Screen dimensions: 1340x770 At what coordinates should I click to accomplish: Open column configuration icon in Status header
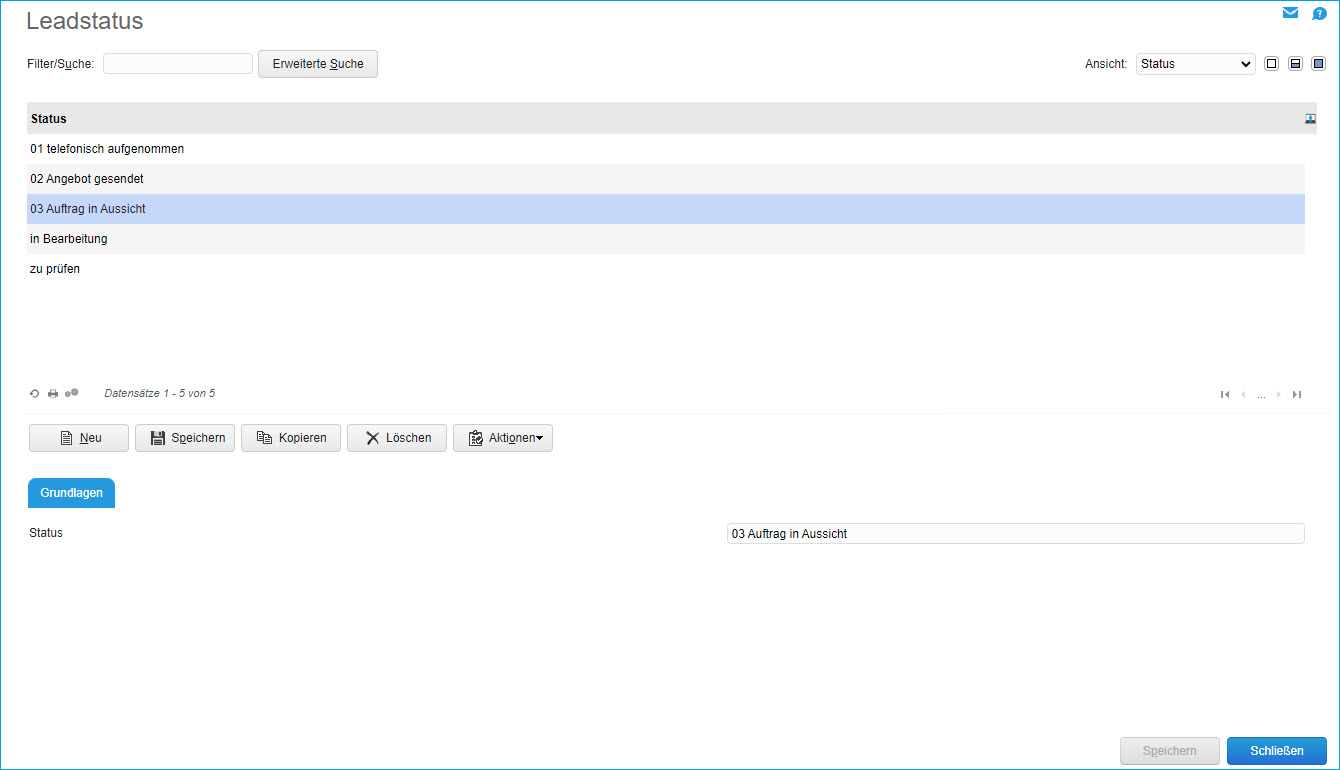click(x=1310, y=118)
